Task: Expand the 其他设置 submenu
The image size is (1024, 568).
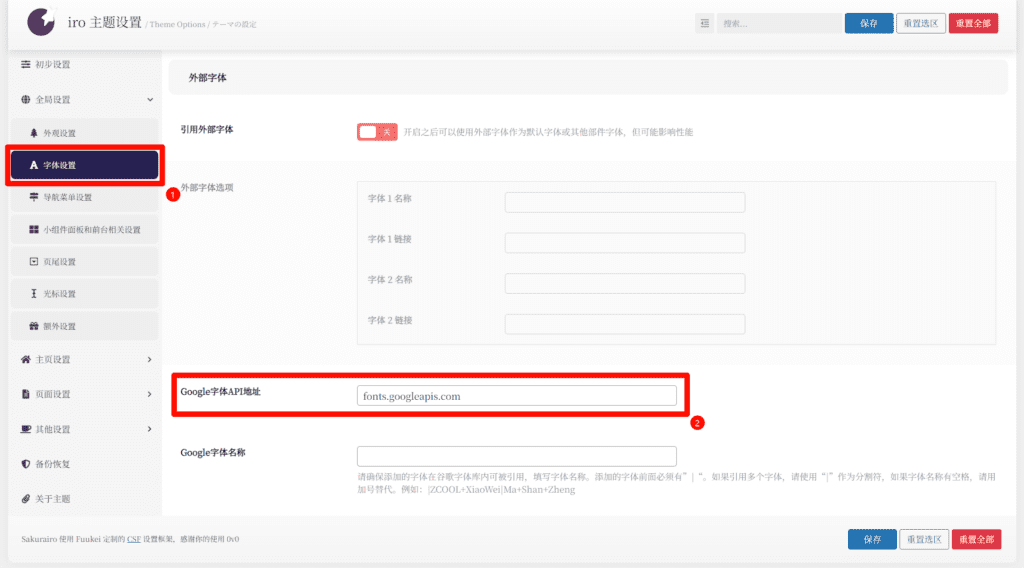Action: click(x=150, y=429)
